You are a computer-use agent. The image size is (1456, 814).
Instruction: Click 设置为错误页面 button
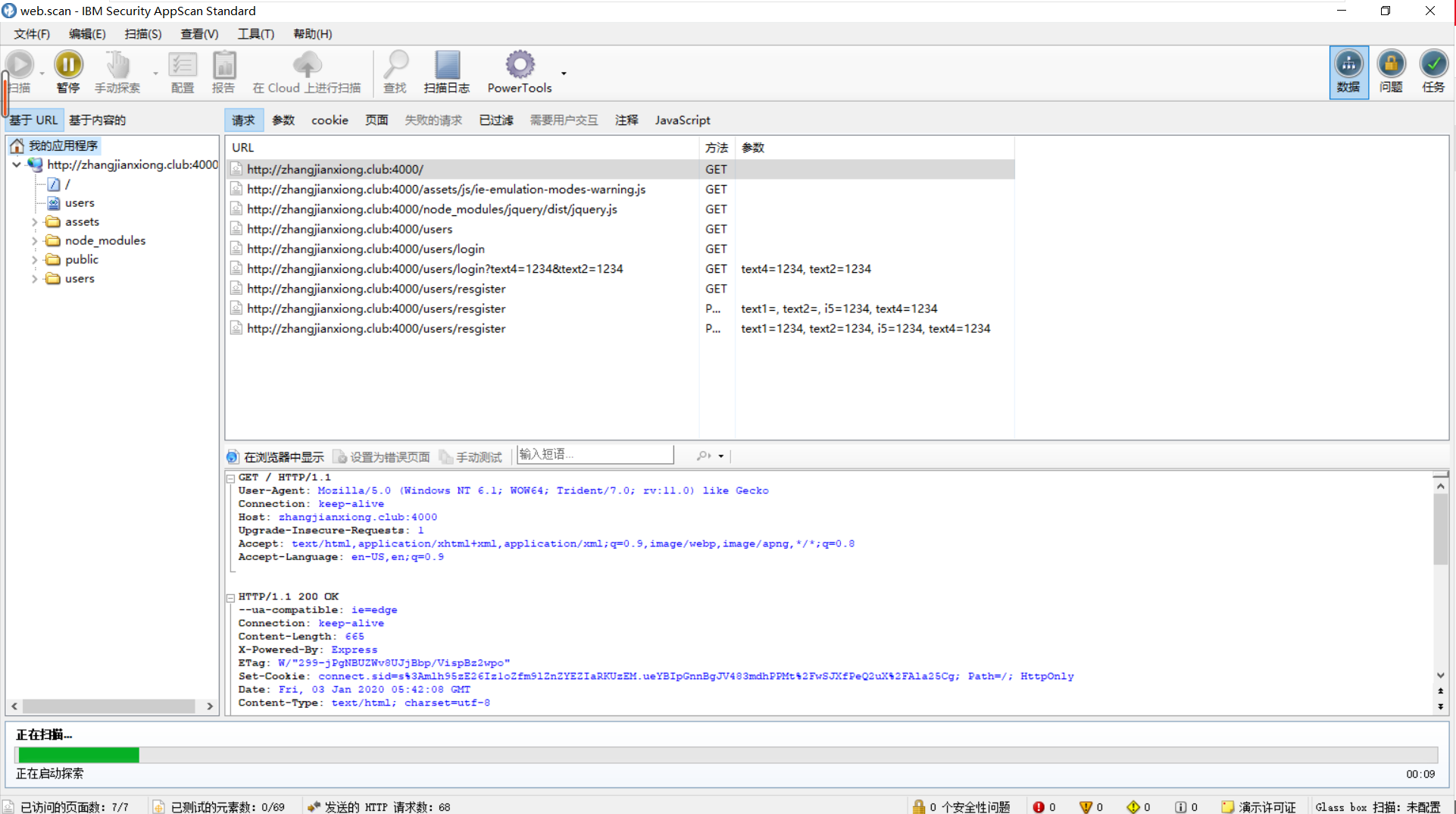[382, 457]
